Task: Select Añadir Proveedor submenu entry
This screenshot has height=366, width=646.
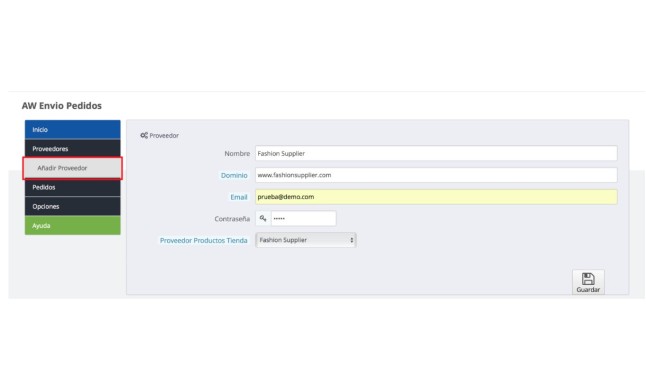Action: click(73, 168)
